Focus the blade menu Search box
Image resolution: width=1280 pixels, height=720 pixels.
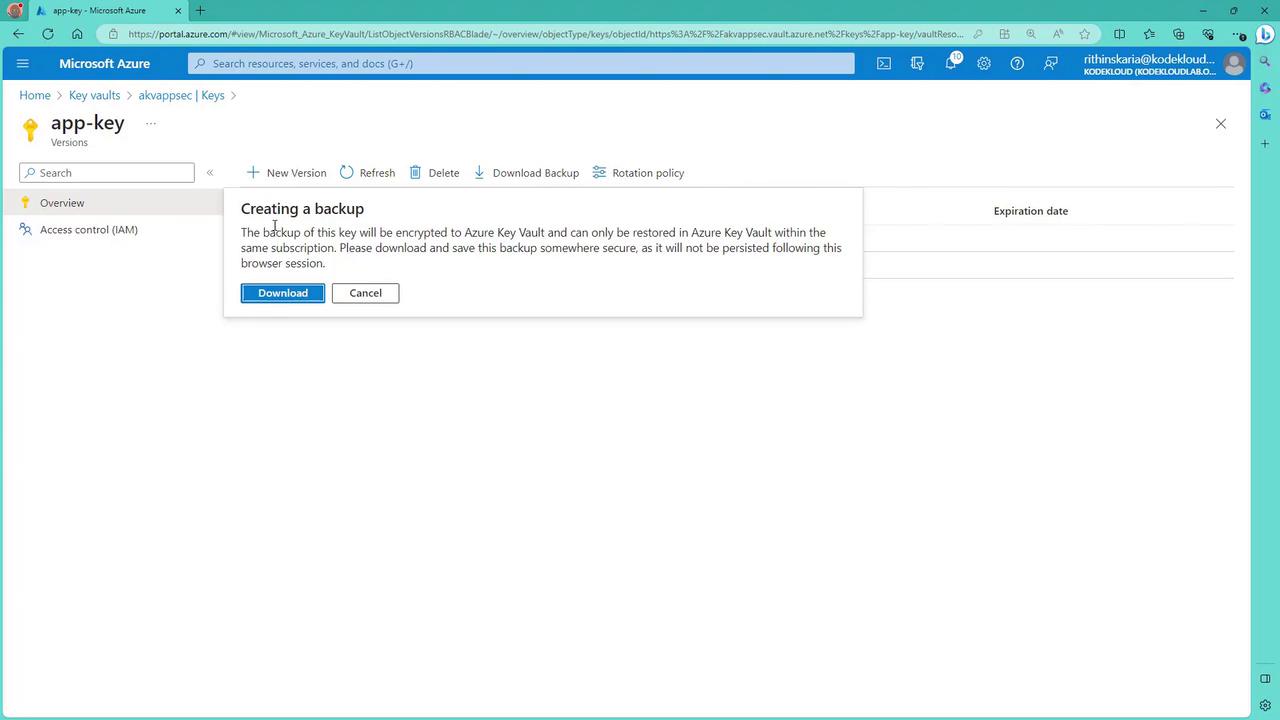coord(107,173)
